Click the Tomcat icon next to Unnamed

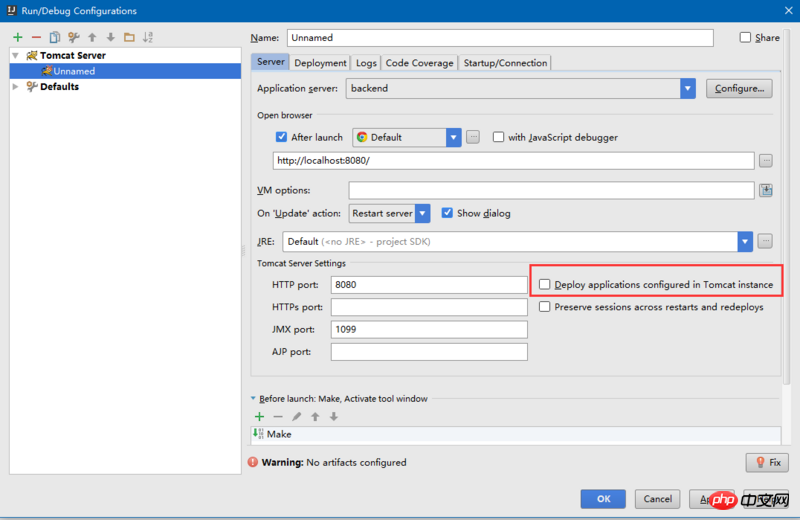(46, 70)
